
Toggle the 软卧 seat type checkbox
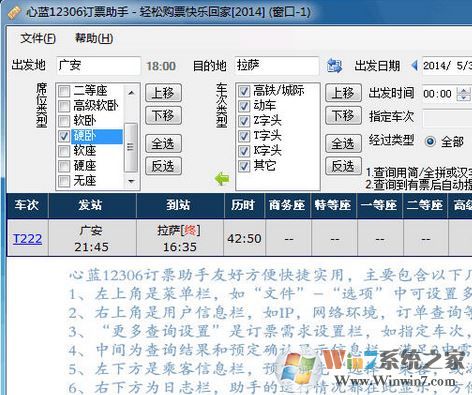[64, 121]
